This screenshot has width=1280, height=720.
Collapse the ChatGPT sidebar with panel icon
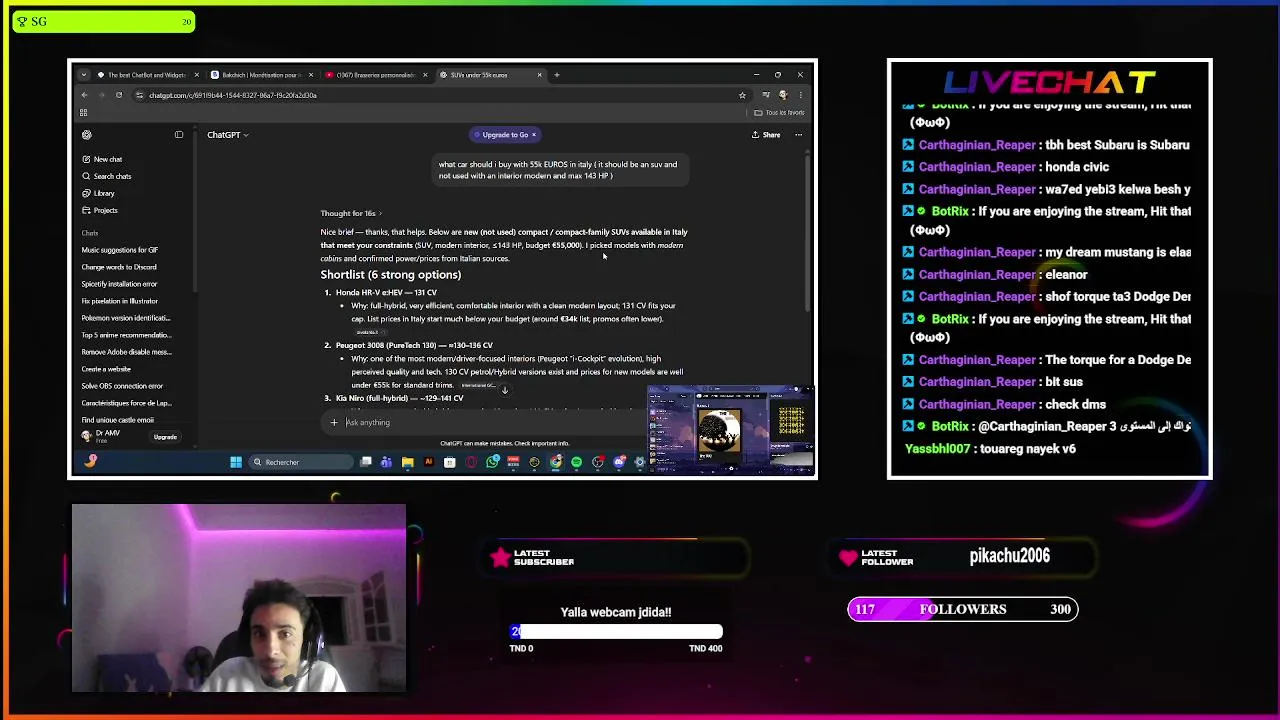[179, 134]
